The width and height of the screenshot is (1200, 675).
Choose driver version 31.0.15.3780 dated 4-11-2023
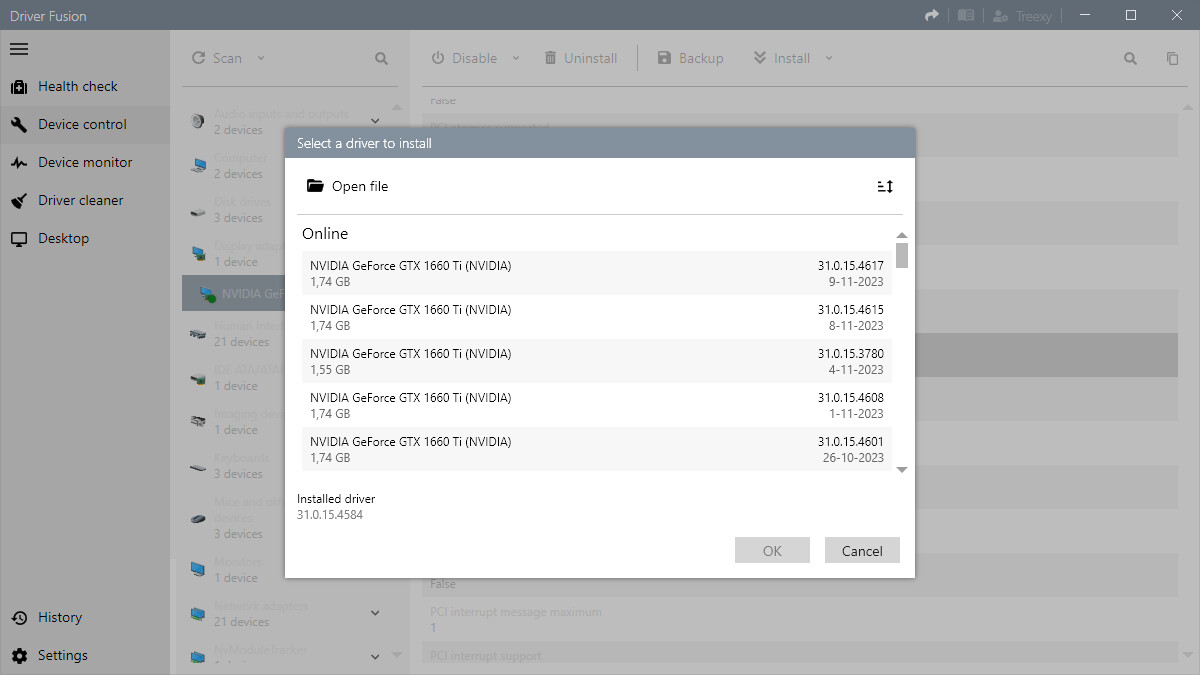596,361
